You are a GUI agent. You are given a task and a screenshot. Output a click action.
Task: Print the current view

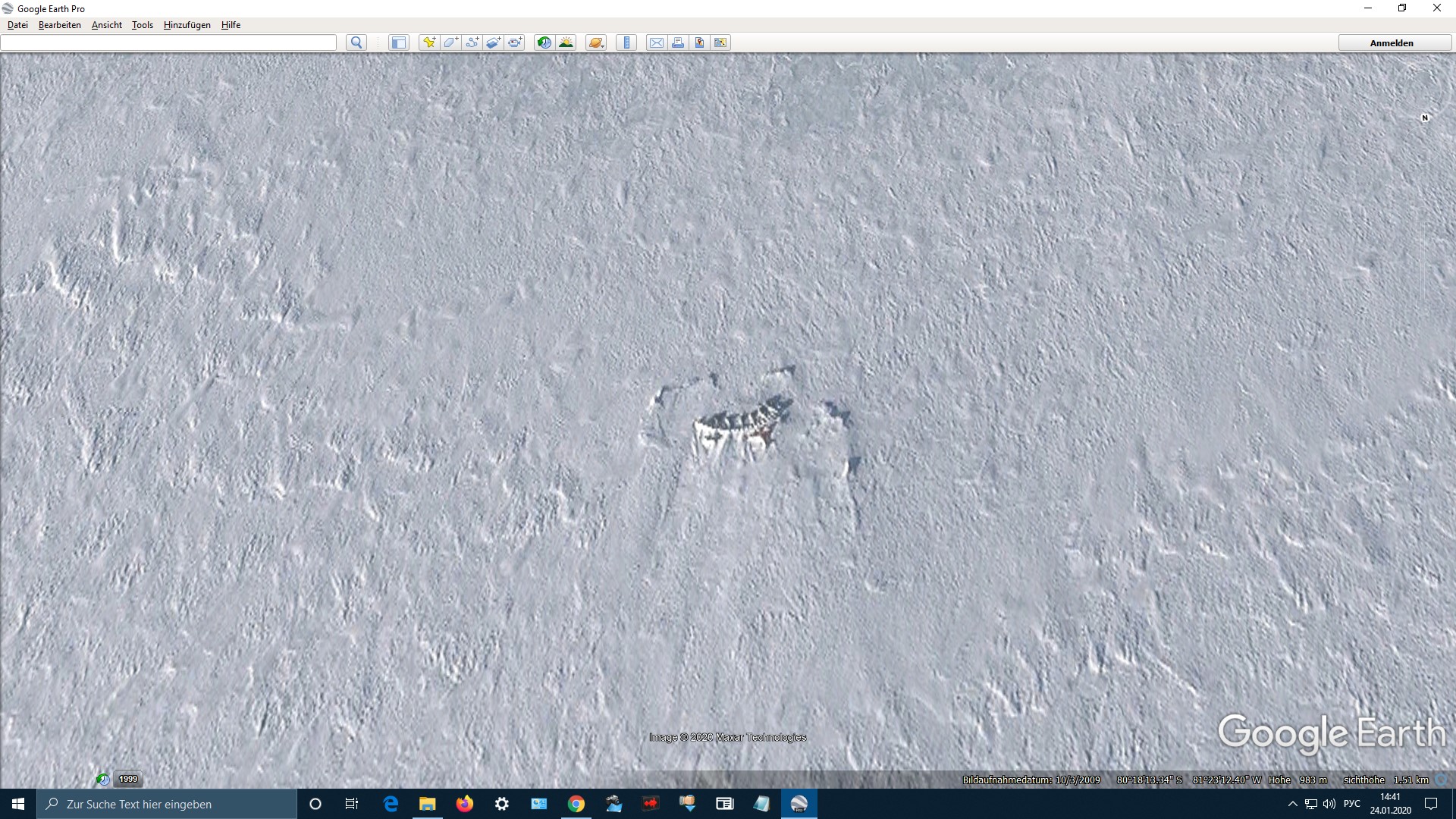coord(678,43)
